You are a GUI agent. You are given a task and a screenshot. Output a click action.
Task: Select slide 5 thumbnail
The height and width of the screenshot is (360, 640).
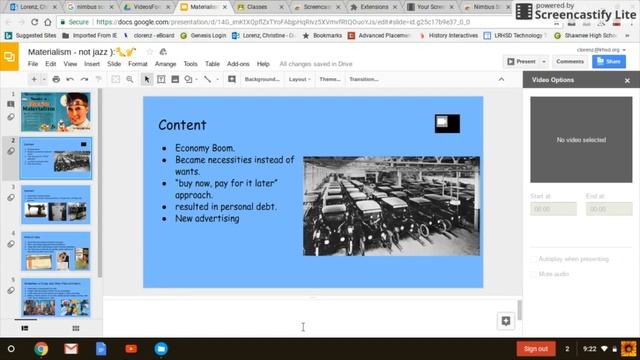(56, 298)
